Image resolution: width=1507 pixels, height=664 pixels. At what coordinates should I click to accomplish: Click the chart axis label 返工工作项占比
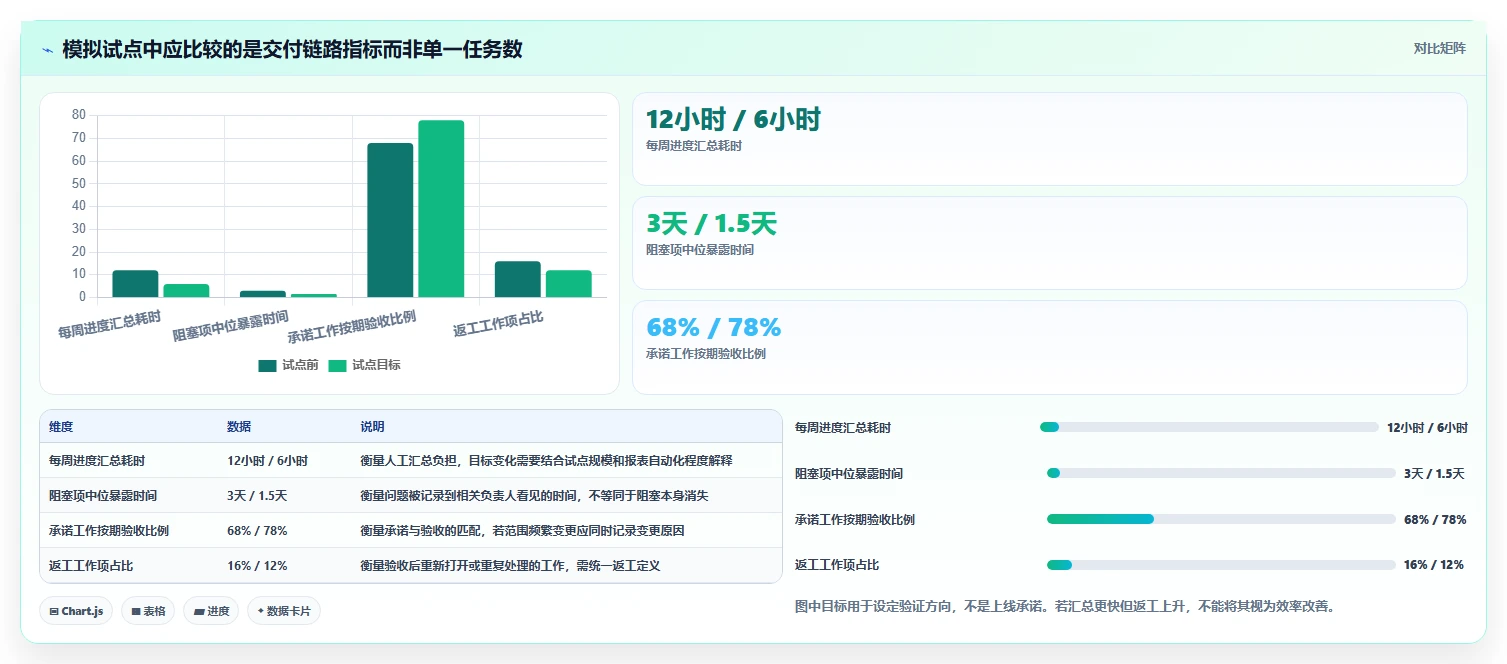click(x=498, y=323)
